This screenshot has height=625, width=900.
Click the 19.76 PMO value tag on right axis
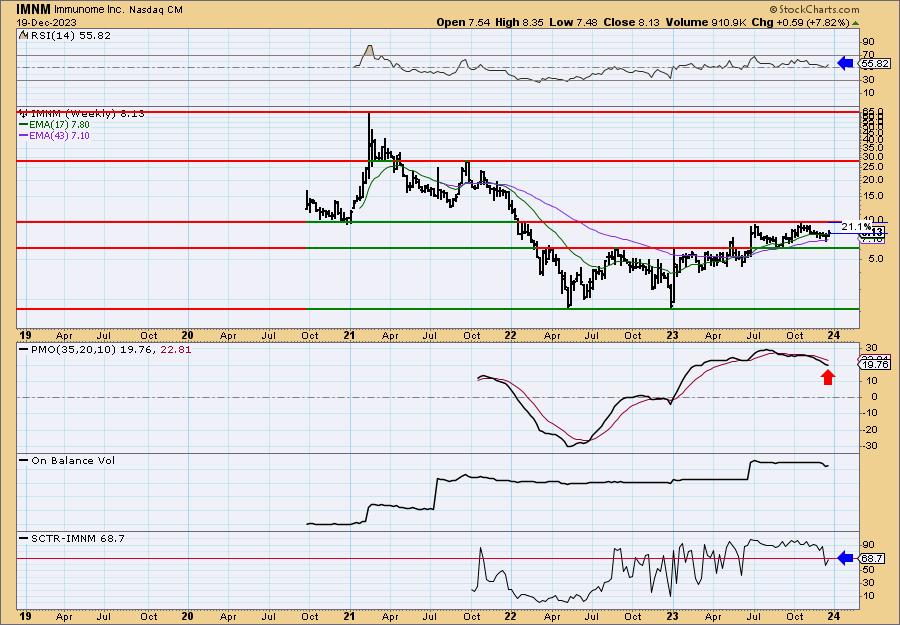coord(875,364)
